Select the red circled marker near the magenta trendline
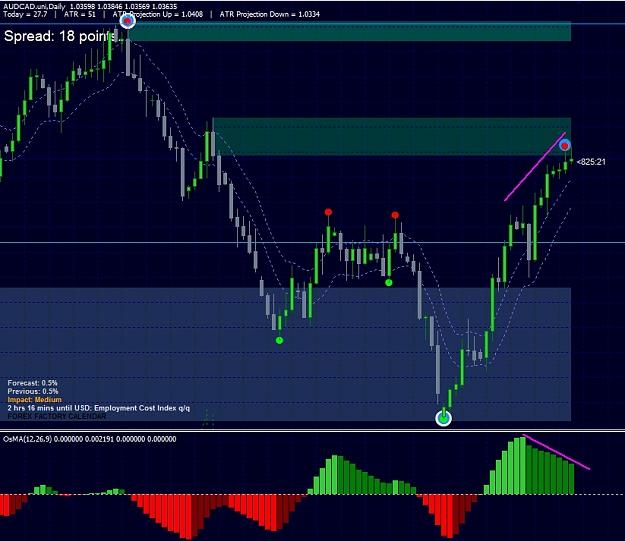Viewport: 625px width, 541px height. point(564,146)
